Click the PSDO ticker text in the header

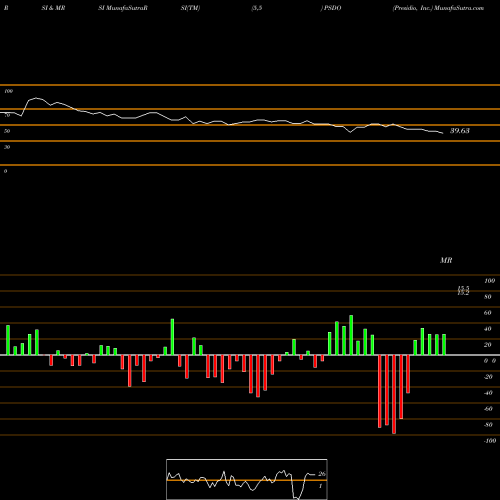[x=333, y=8]
